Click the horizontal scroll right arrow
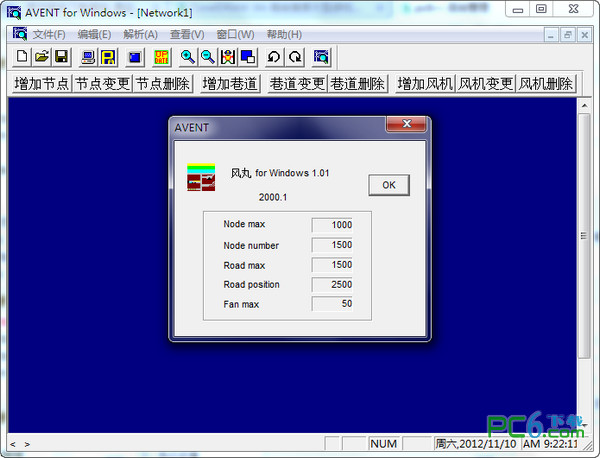600x458 pixels. tap(27, 444)
